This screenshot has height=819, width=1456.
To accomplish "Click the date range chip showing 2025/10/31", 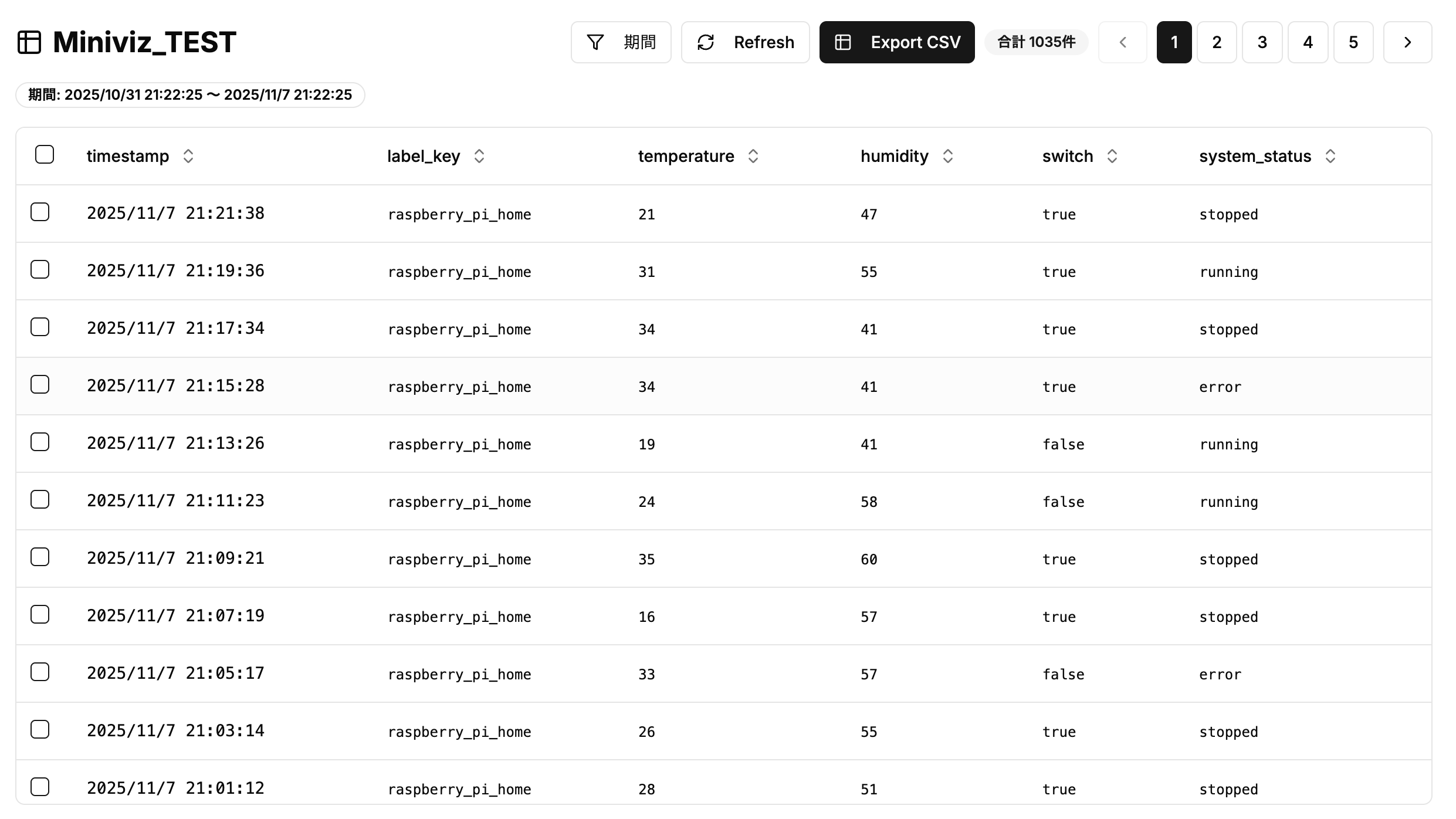I will (189, 94).
